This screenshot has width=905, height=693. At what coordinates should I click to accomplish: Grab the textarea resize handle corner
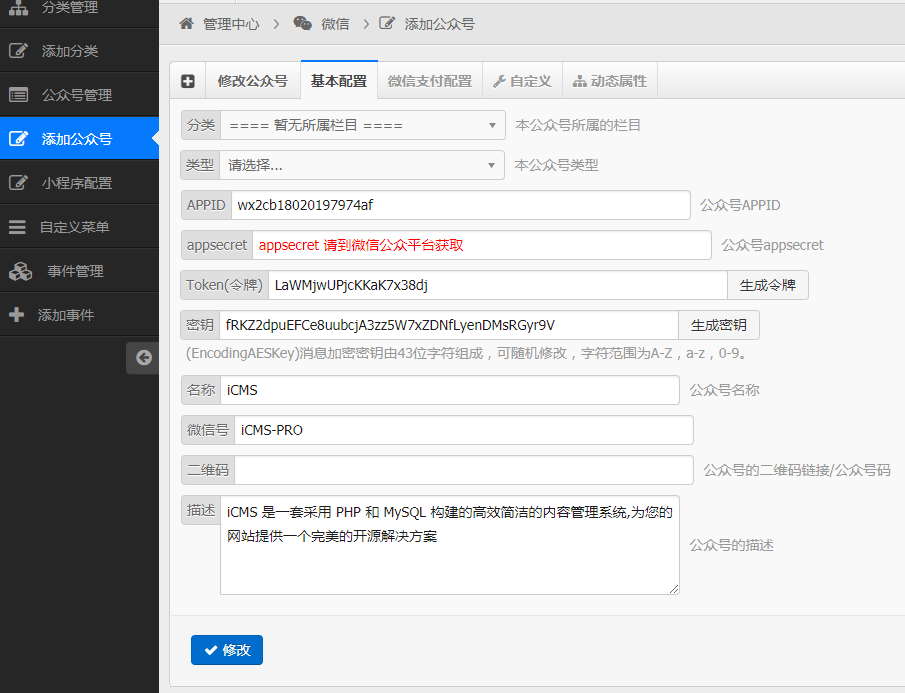click(x=674, y=589)
